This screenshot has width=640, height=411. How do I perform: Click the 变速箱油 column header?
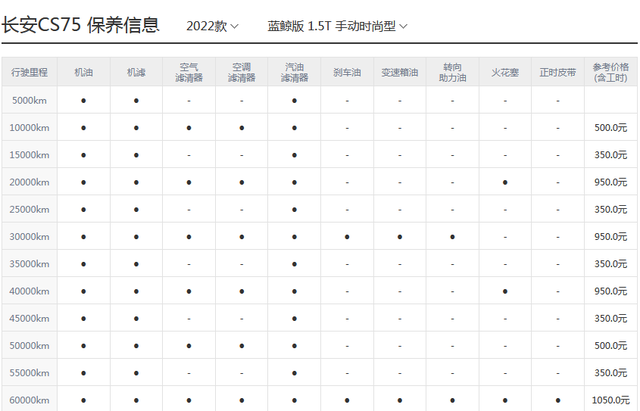[400, 72]
